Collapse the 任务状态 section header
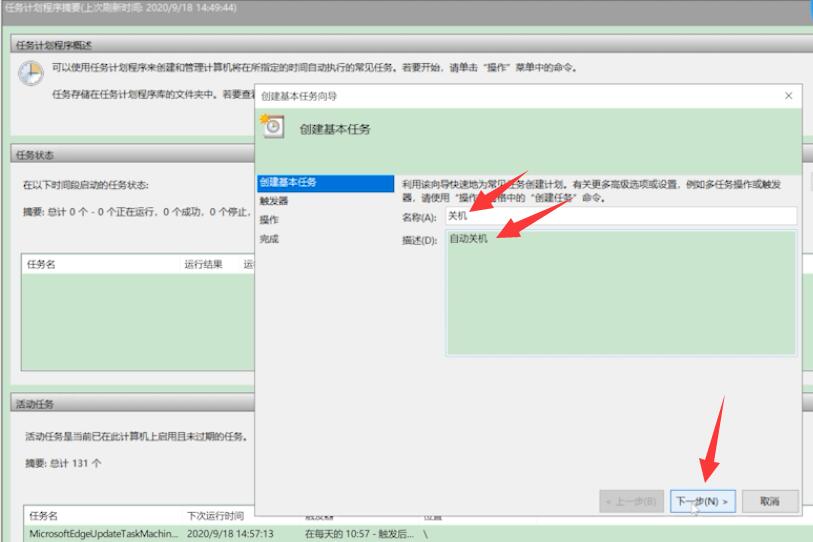The width and height of the screenshot is (813, 542). [x=133, y=155]
